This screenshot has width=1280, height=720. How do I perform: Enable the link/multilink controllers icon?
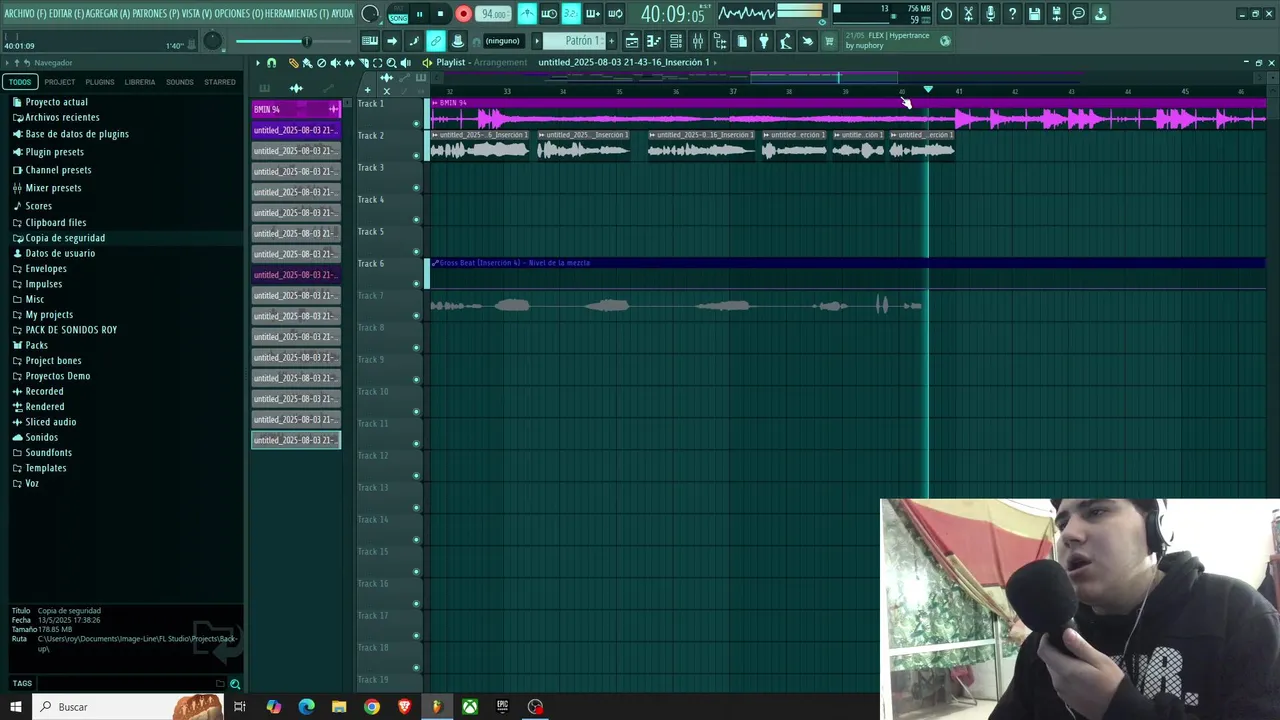point(436,41)
